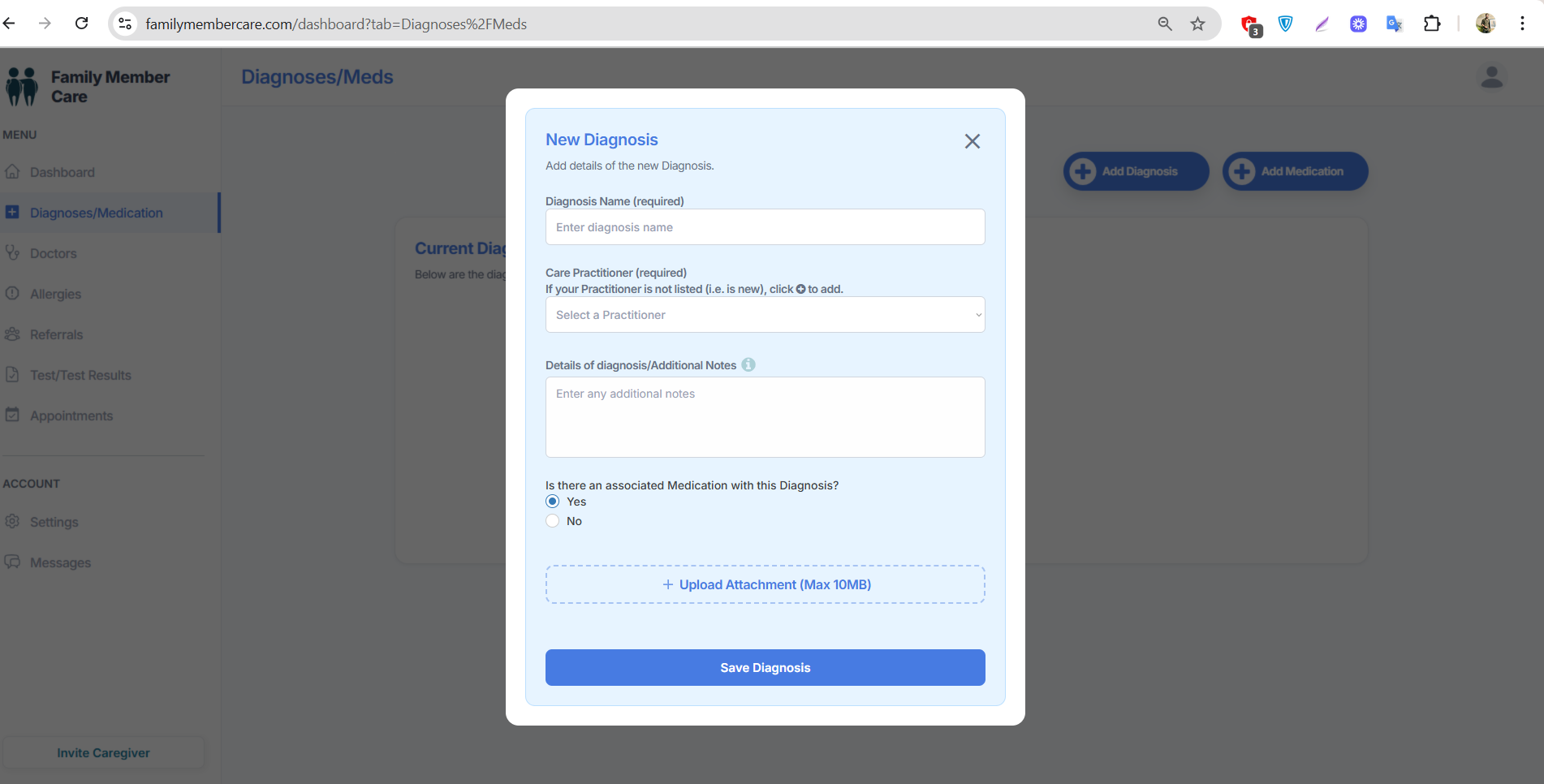Screen dimensions: 1544x784
Task: Click the additional notes text area
Action: (765, 417)
